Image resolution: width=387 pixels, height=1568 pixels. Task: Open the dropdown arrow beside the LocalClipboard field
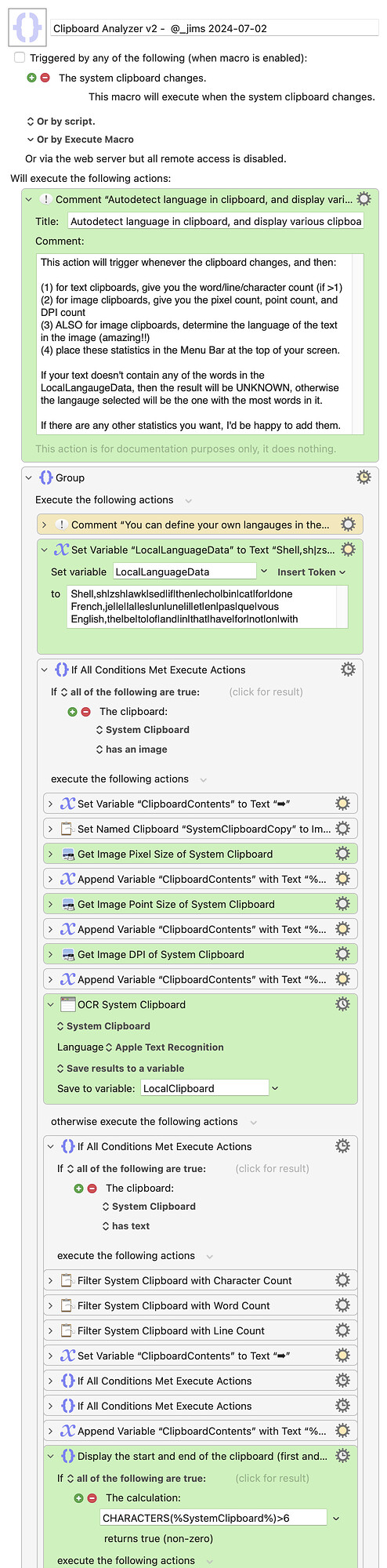pyautogui.click(x=275, y=1088)
